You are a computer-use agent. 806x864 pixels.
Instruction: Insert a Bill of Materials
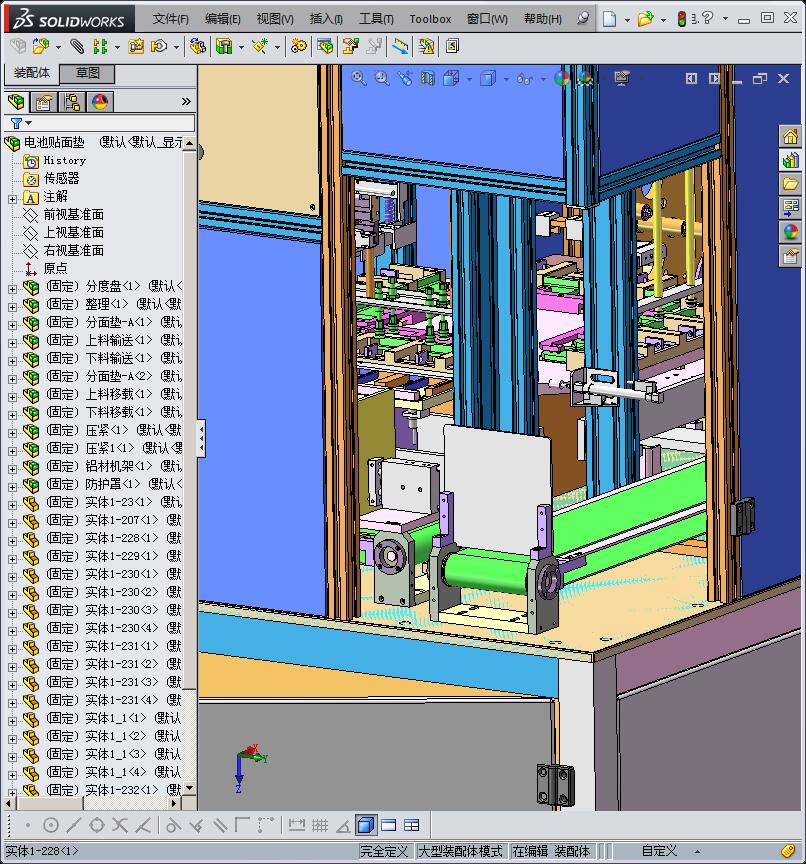click(x=325, y=47)
